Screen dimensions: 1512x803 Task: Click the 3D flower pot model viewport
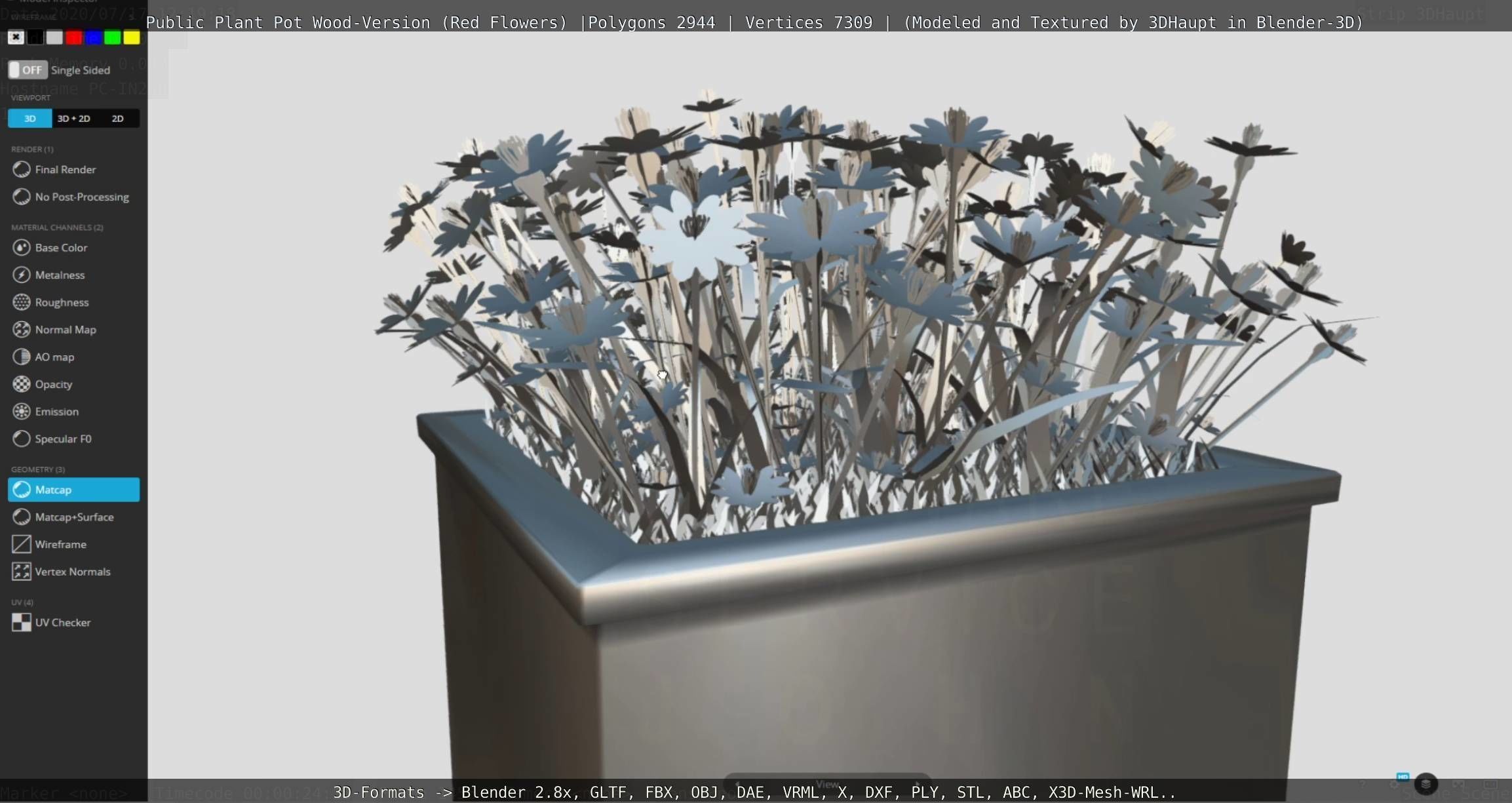[x=829, y=406]
